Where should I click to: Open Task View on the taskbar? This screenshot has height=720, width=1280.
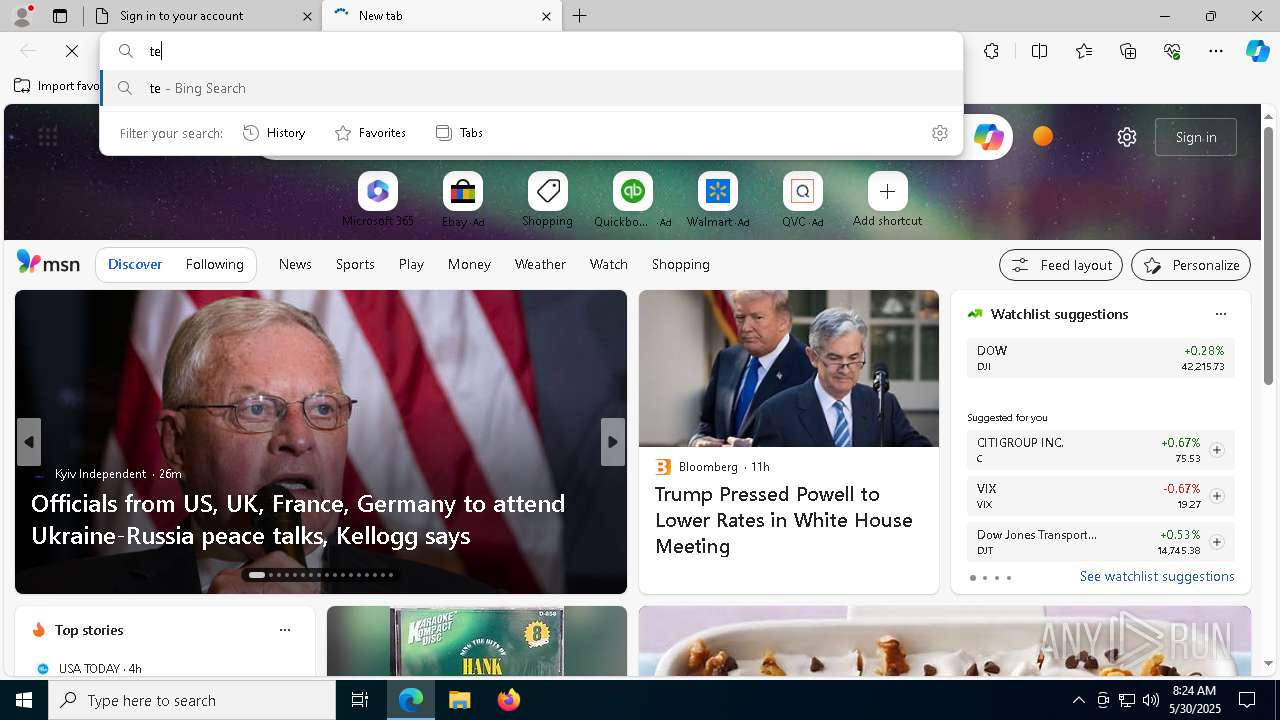point(360,700)
